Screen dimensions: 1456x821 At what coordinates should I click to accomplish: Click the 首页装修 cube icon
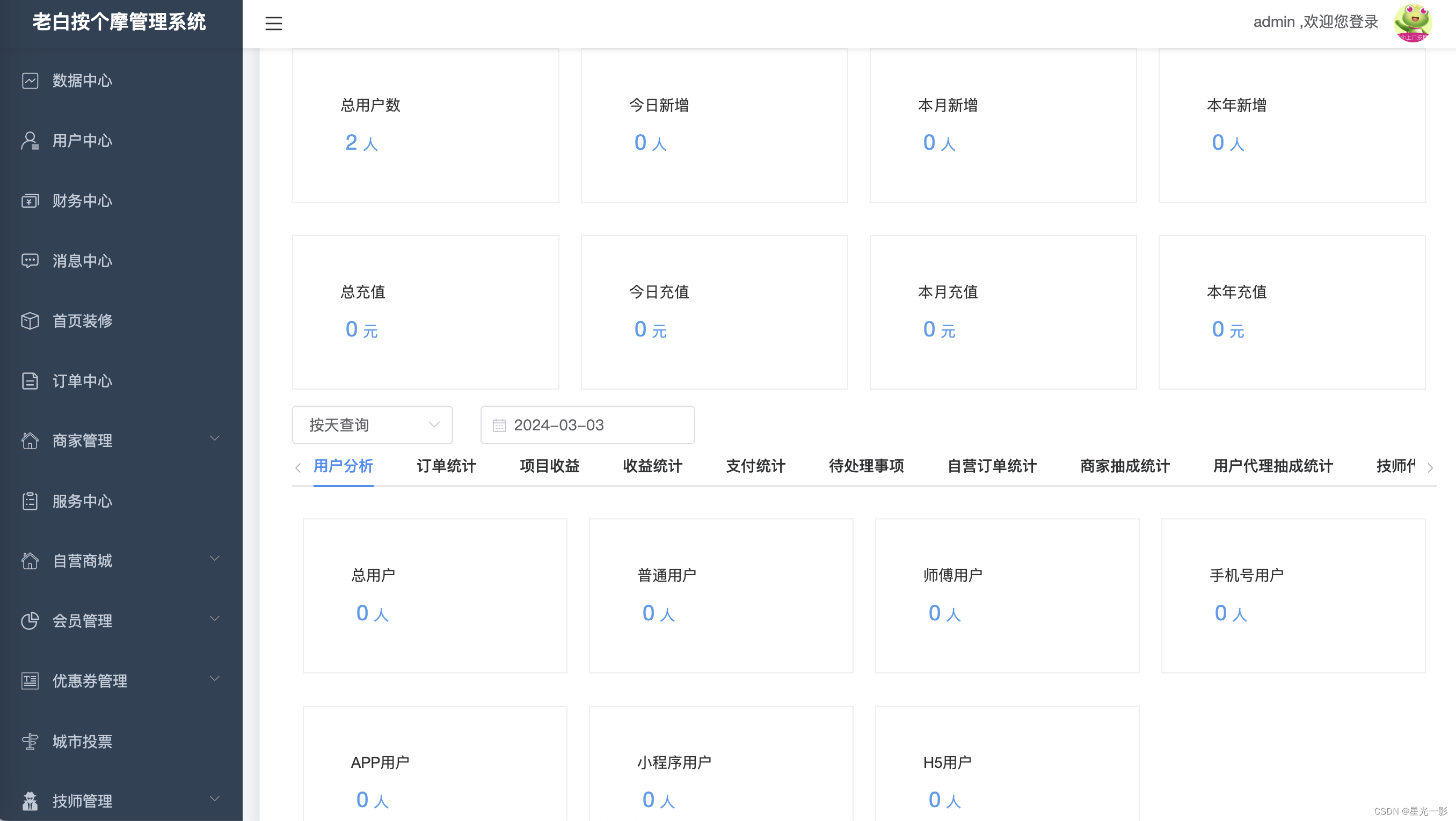pyautogui.click(x=30, y=321)
